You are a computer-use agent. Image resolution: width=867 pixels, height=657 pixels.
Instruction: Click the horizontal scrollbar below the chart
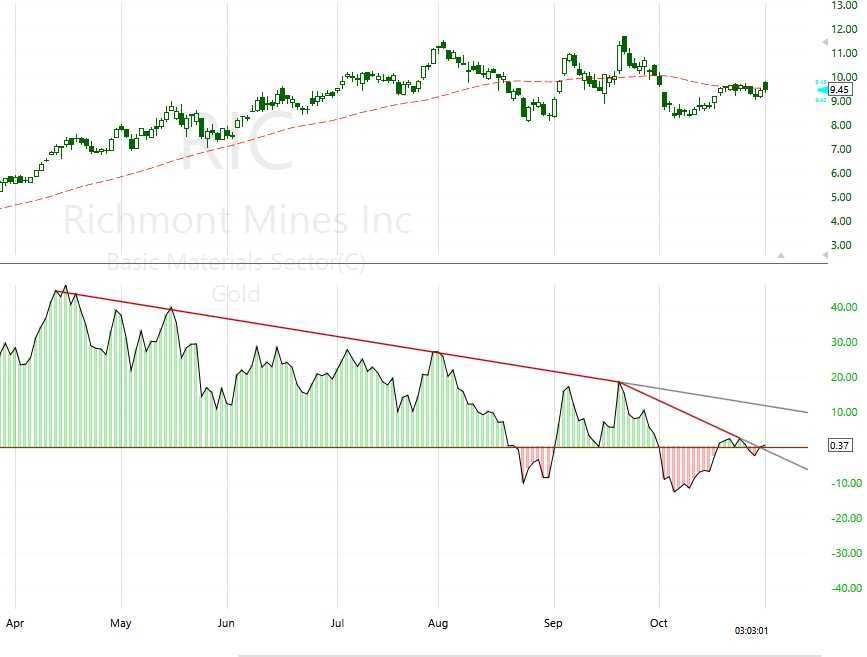pos(528,655)
